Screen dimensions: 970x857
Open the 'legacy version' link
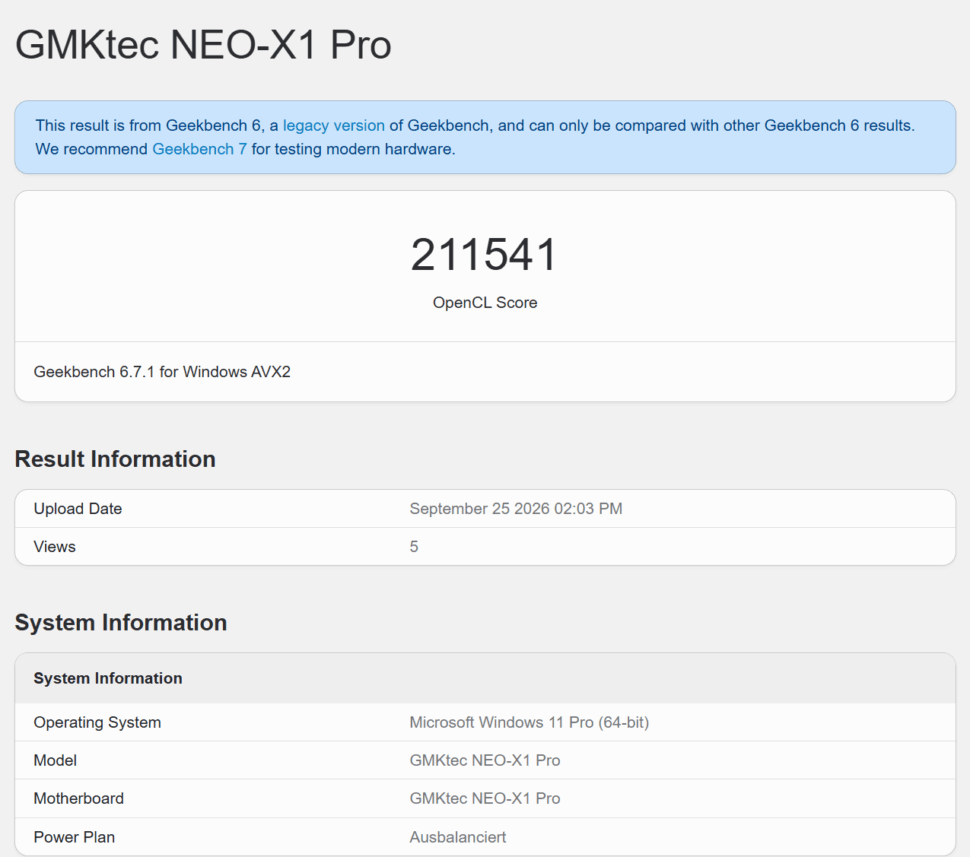point(333,126)
